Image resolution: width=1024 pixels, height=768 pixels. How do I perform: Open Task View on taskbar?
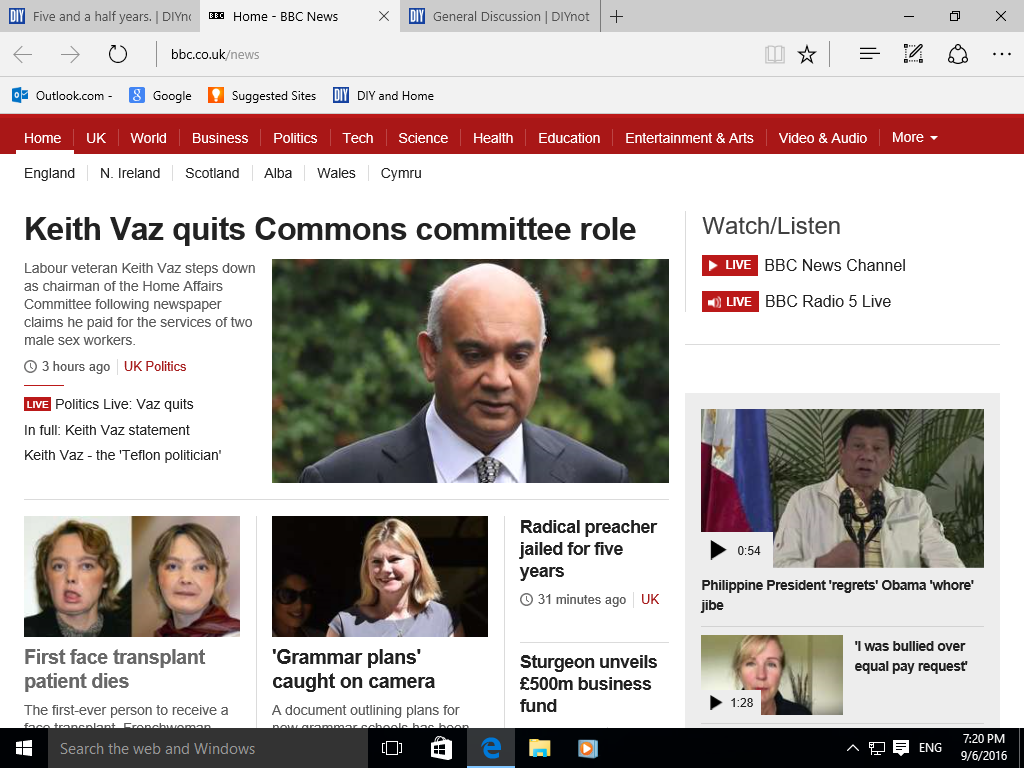pyautogui.click(x=392, y=748)
